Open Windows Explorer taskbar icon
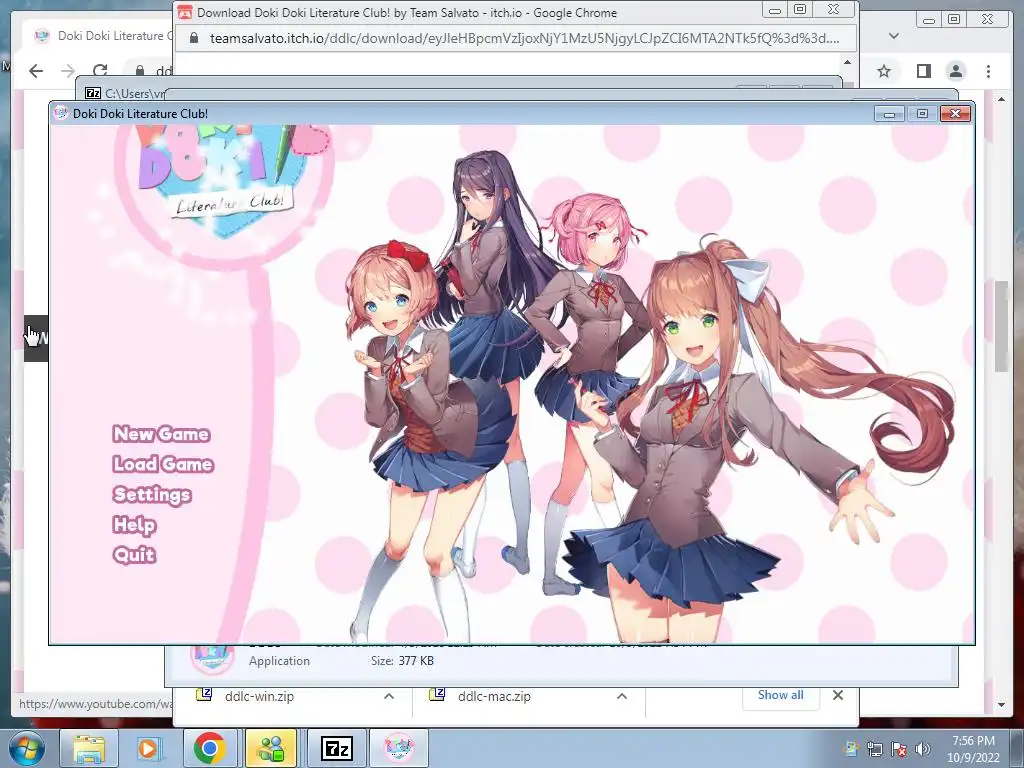 (89, 748)
